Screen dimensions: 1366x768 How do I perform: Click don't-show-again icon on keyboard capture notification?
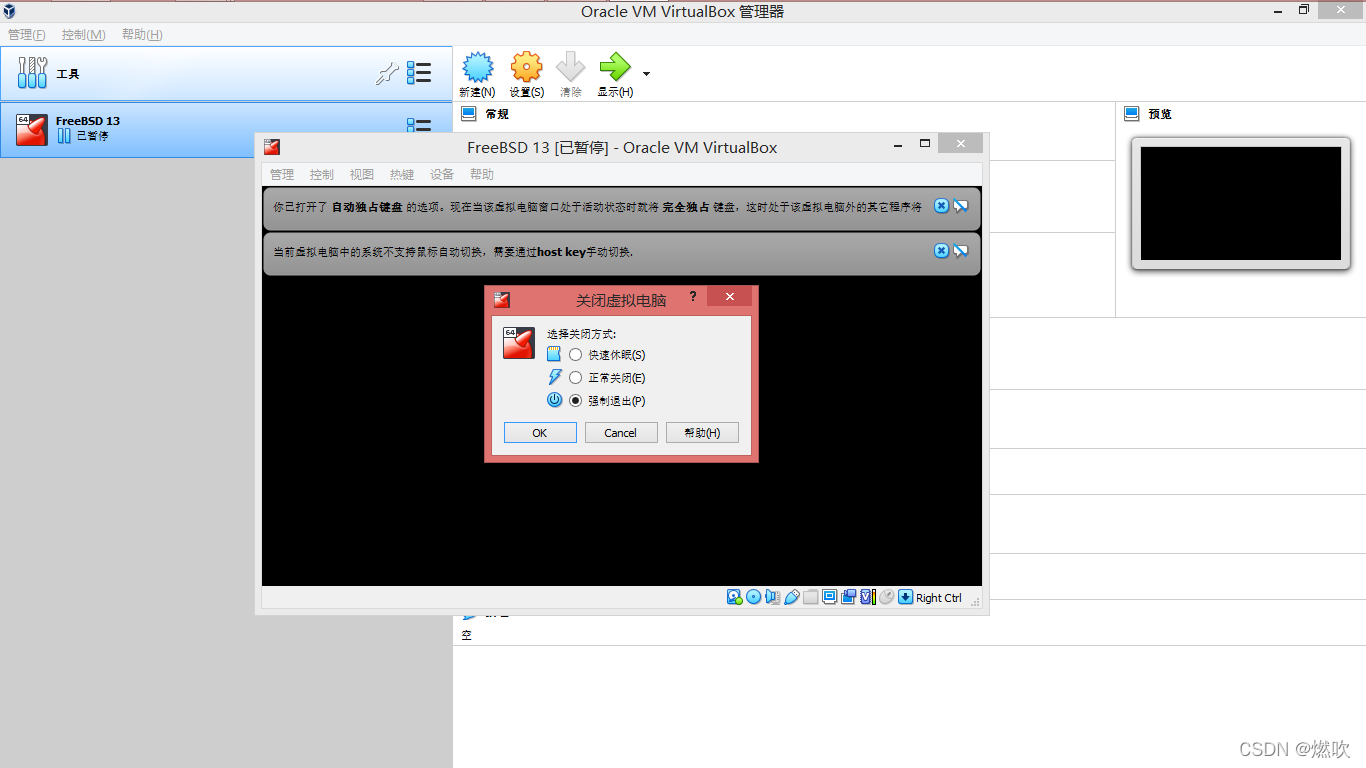pos(961,206)
